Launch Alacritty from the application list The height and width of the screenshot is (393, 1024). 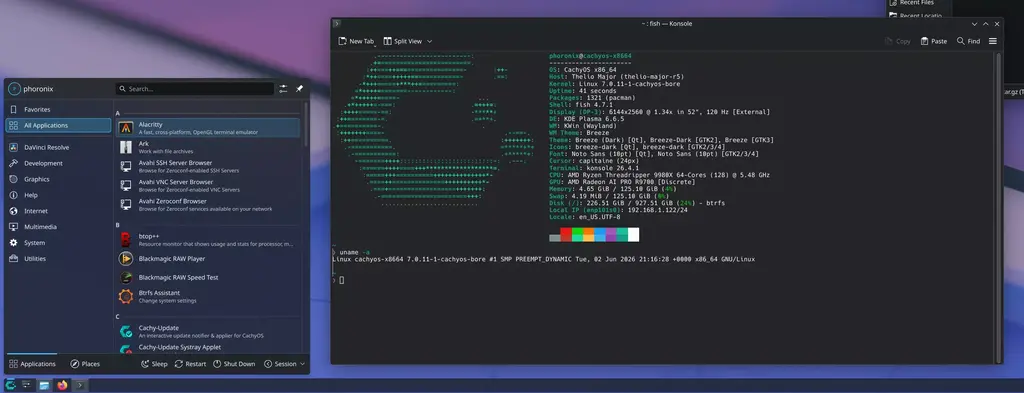208,128
